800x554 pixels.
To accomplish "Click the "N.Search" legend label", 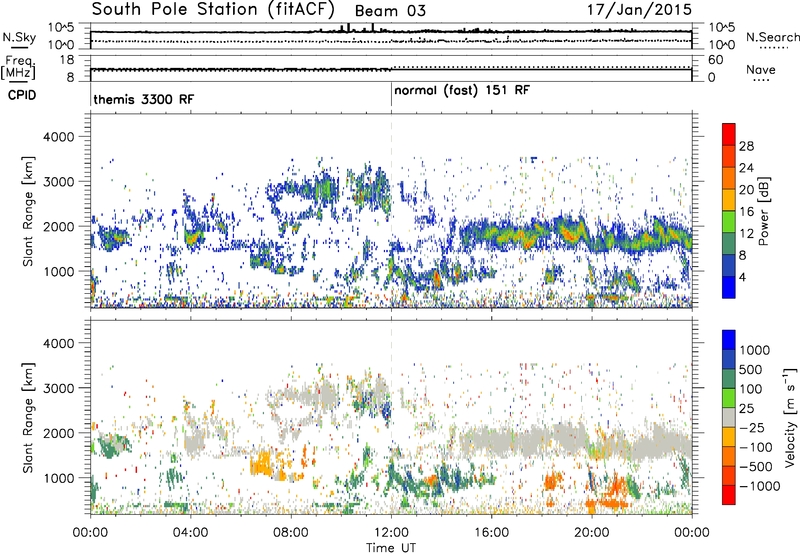I will click(x=772, y=37).
